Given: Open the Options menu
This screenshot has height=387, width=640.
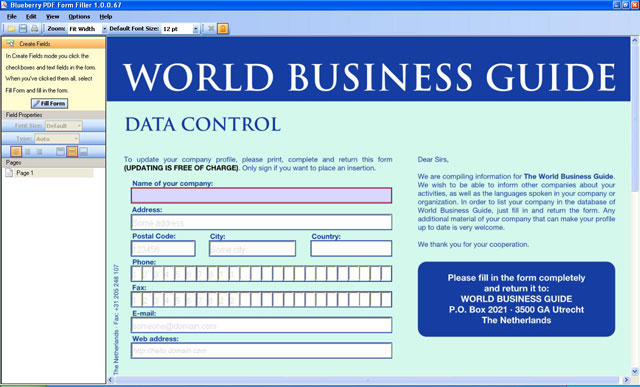Looking at the screenshot, I should coord(79,17).
